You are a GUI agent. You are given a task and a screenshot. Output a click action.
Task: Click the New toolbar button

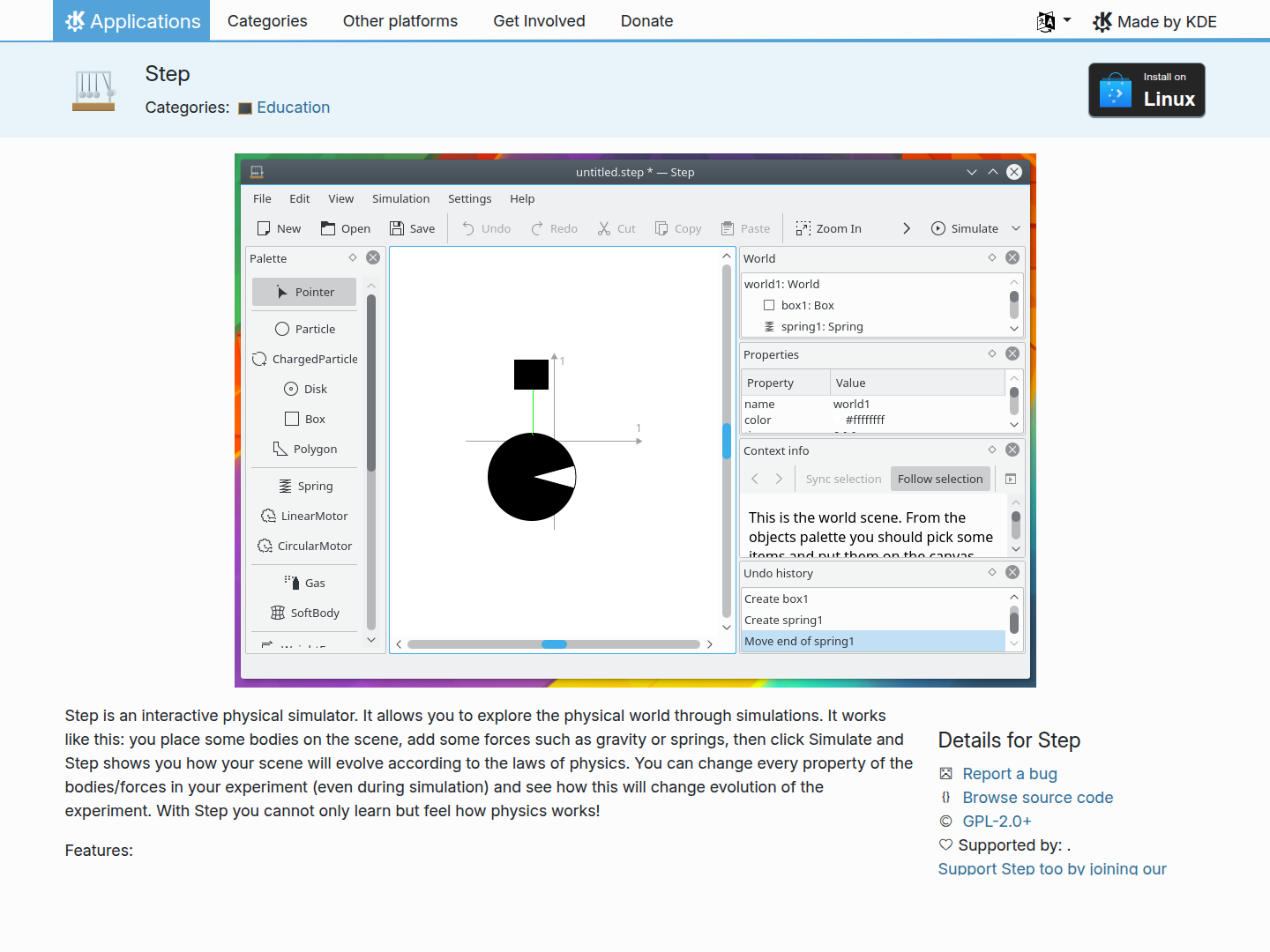click(279, 228)
